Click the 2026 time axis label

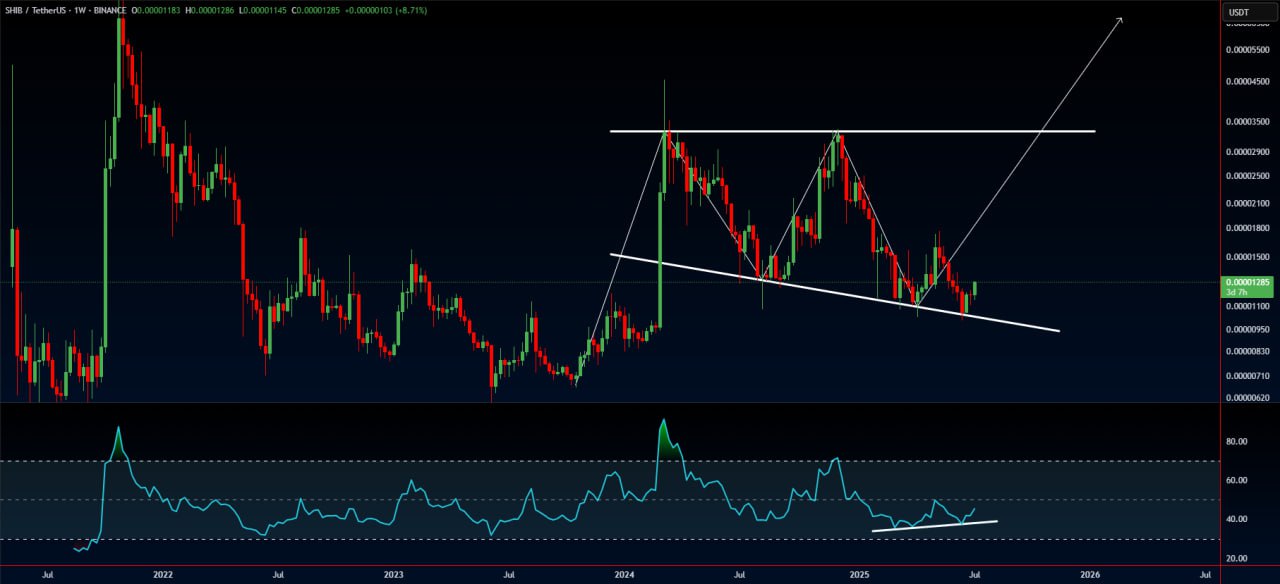click(1090, 575)
